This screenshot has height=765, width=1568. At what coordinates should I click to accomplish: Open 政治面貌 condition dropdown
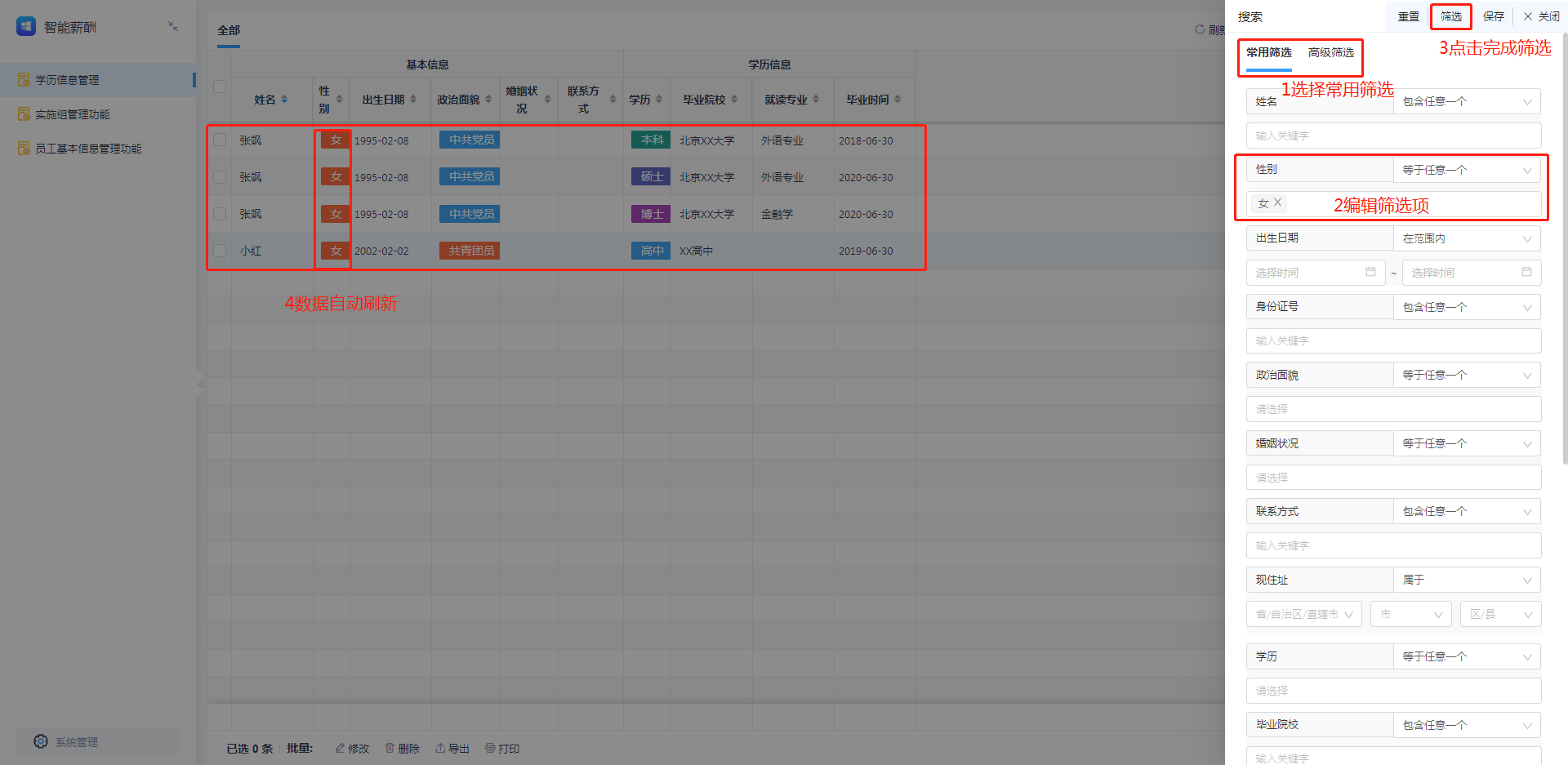click(1468, 375)
